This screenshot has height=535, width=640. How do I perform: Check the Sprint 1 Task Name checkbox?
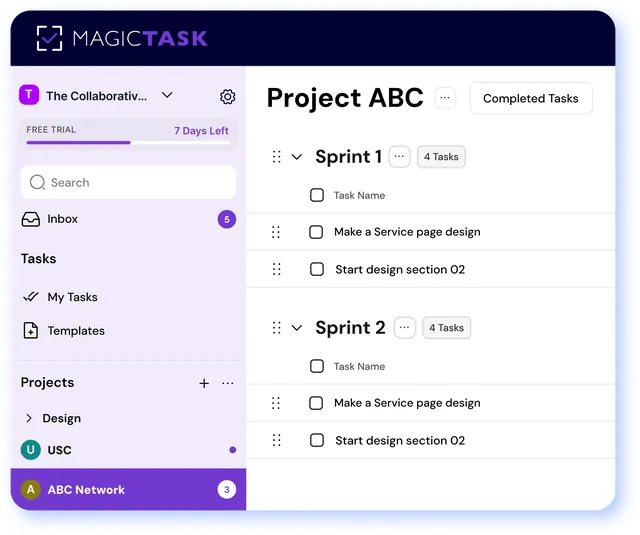point(317,195)
